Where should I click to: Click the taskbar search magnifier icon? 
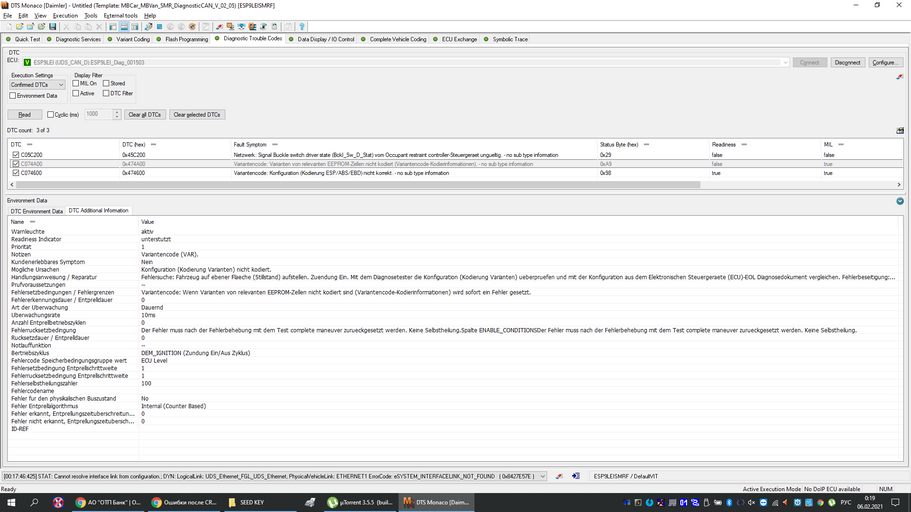coord(34,502)
